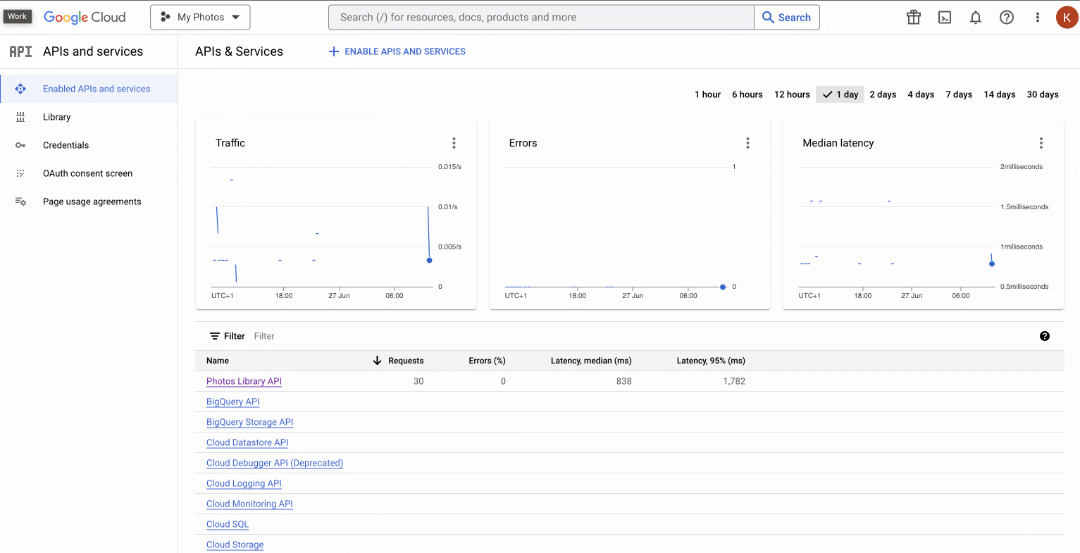
Task: Open the Median latency chart options menu
Action: (1041, 143)
